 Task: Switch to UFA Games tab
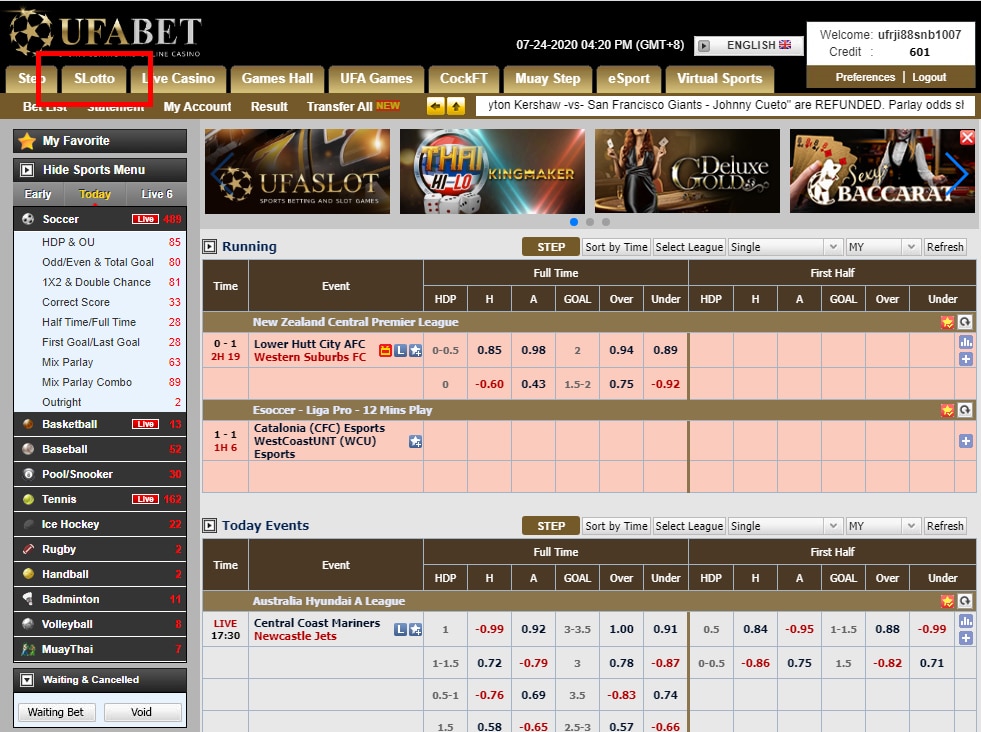(x=376, y=79)
